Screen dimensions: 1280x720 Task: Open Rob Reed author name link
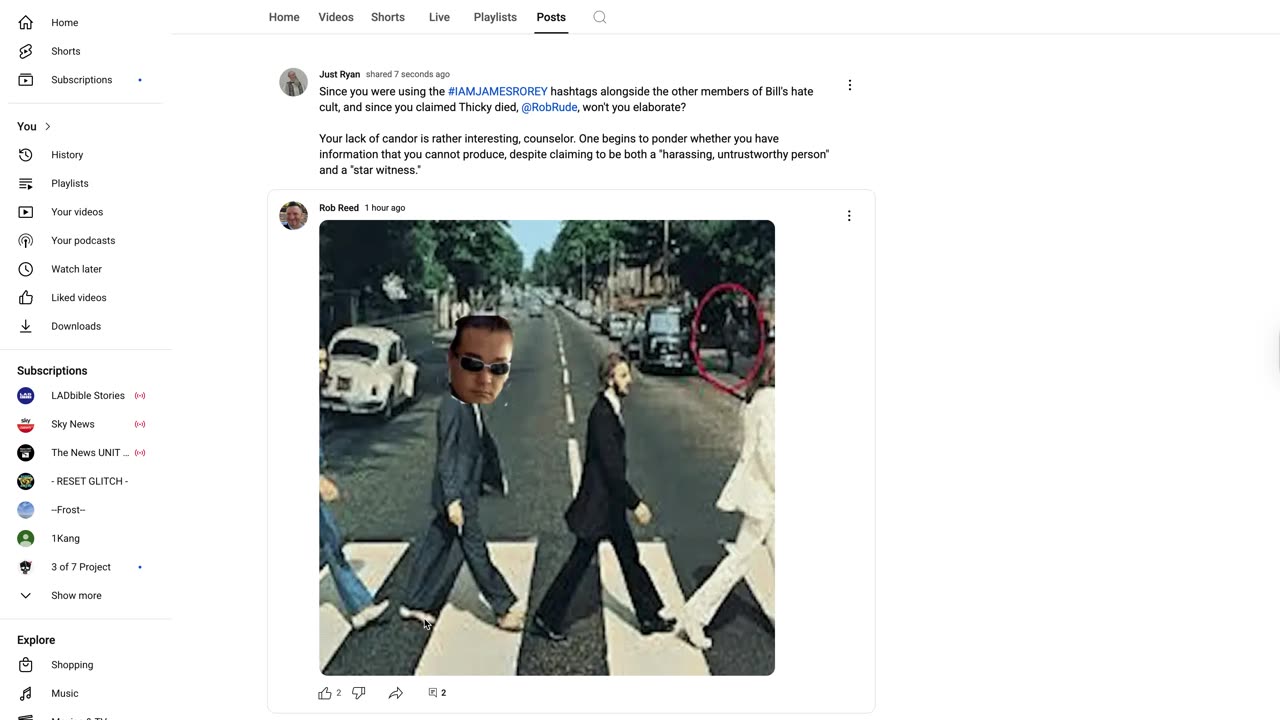tap(339, 208)
